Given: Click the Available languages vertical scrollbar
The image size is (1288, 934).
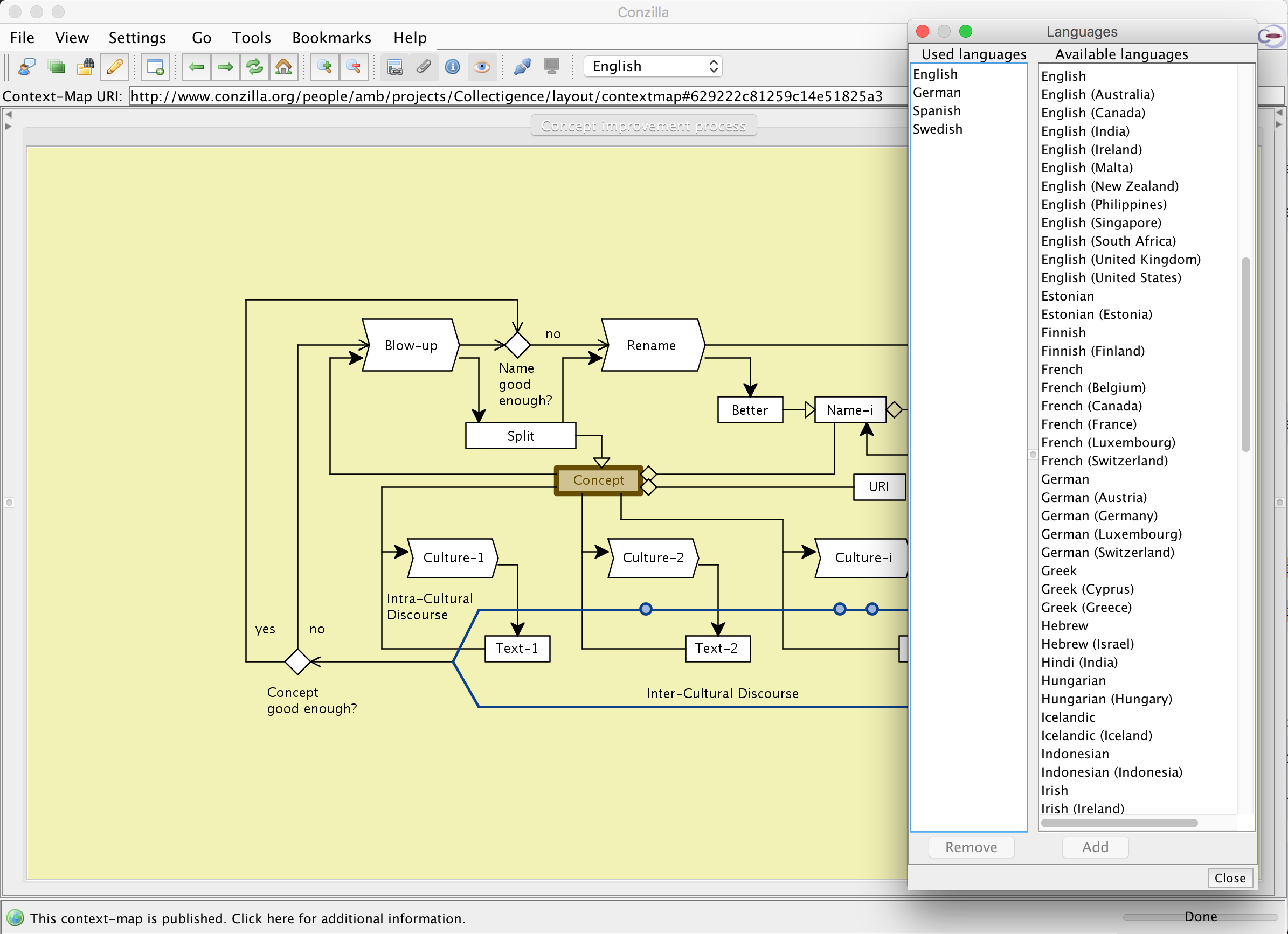Looking at the screenshot, I should (x=1245, y=354).
